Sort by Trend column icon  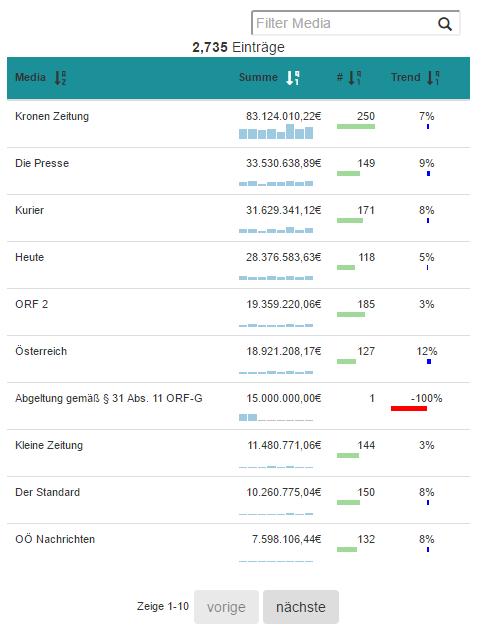click(x=433, y=77)
